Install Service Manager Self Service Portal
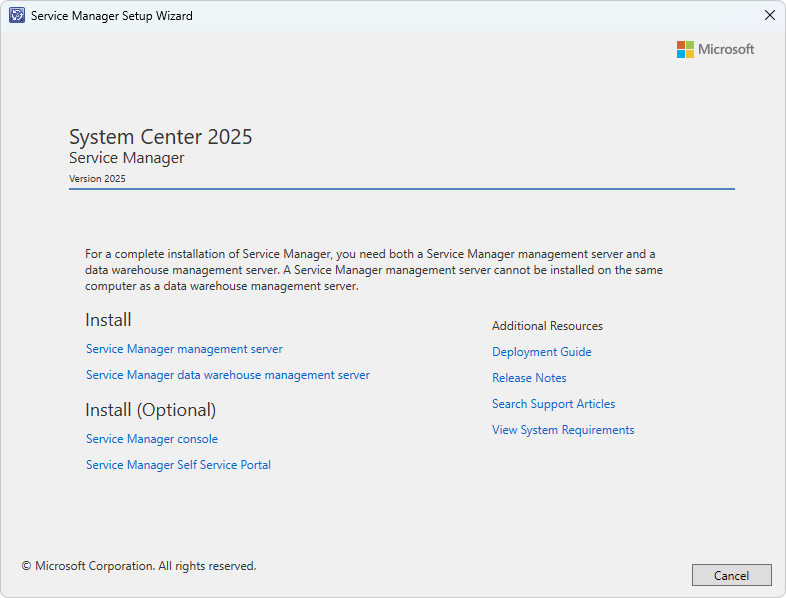This screenshot has width=786, height=598. click(178, 465)
